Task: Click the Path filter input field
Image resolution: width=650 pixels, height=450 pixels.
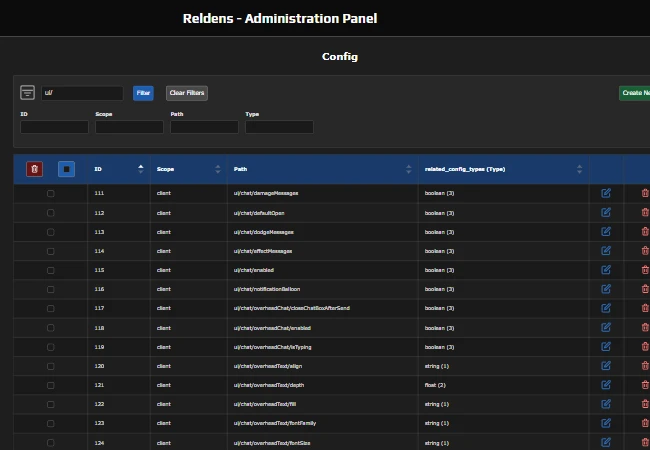Action: tap(204, 127)
